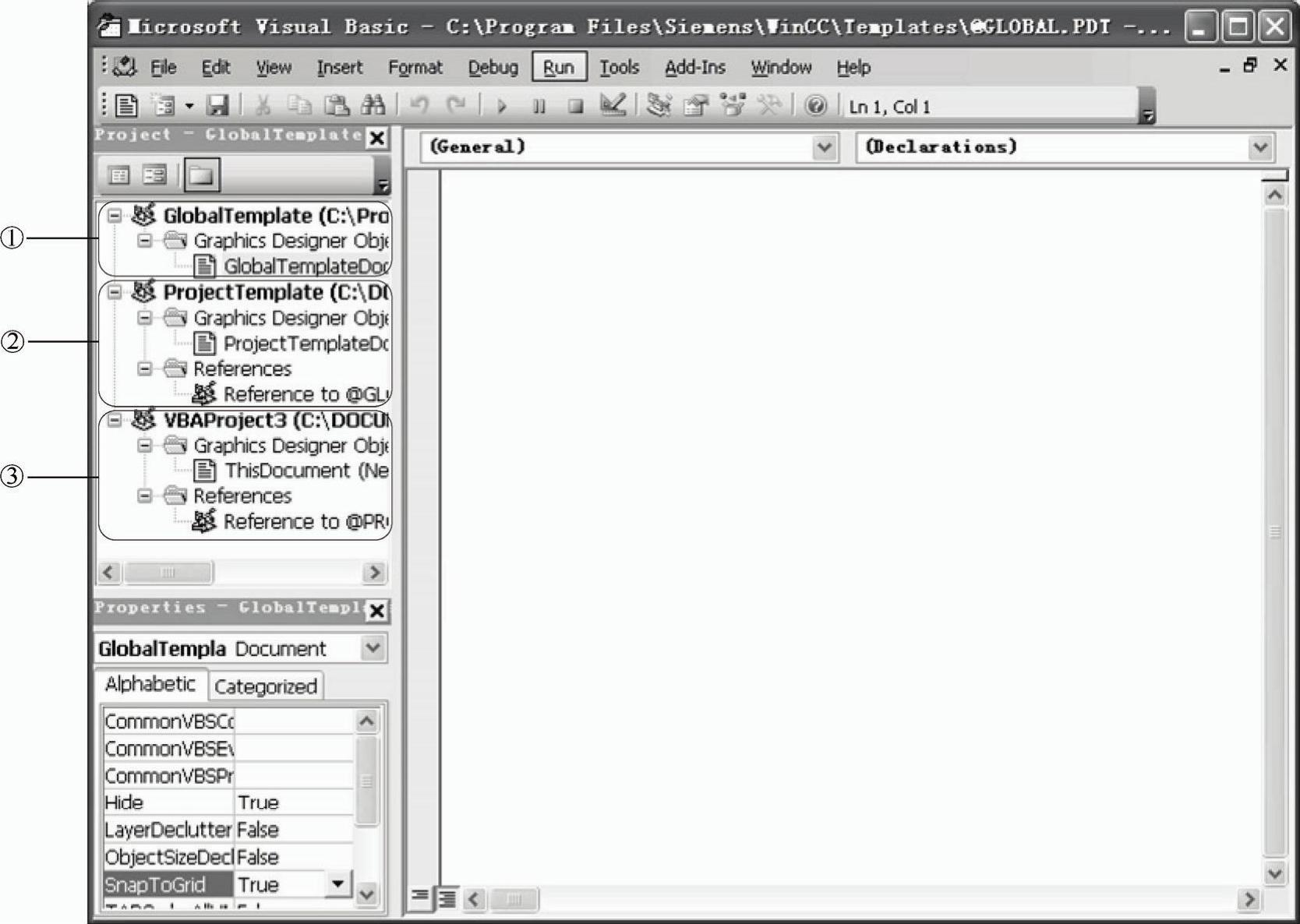Select the LayerDeclutter property row
The image size is (1300, 924).
tap(228, 830)
